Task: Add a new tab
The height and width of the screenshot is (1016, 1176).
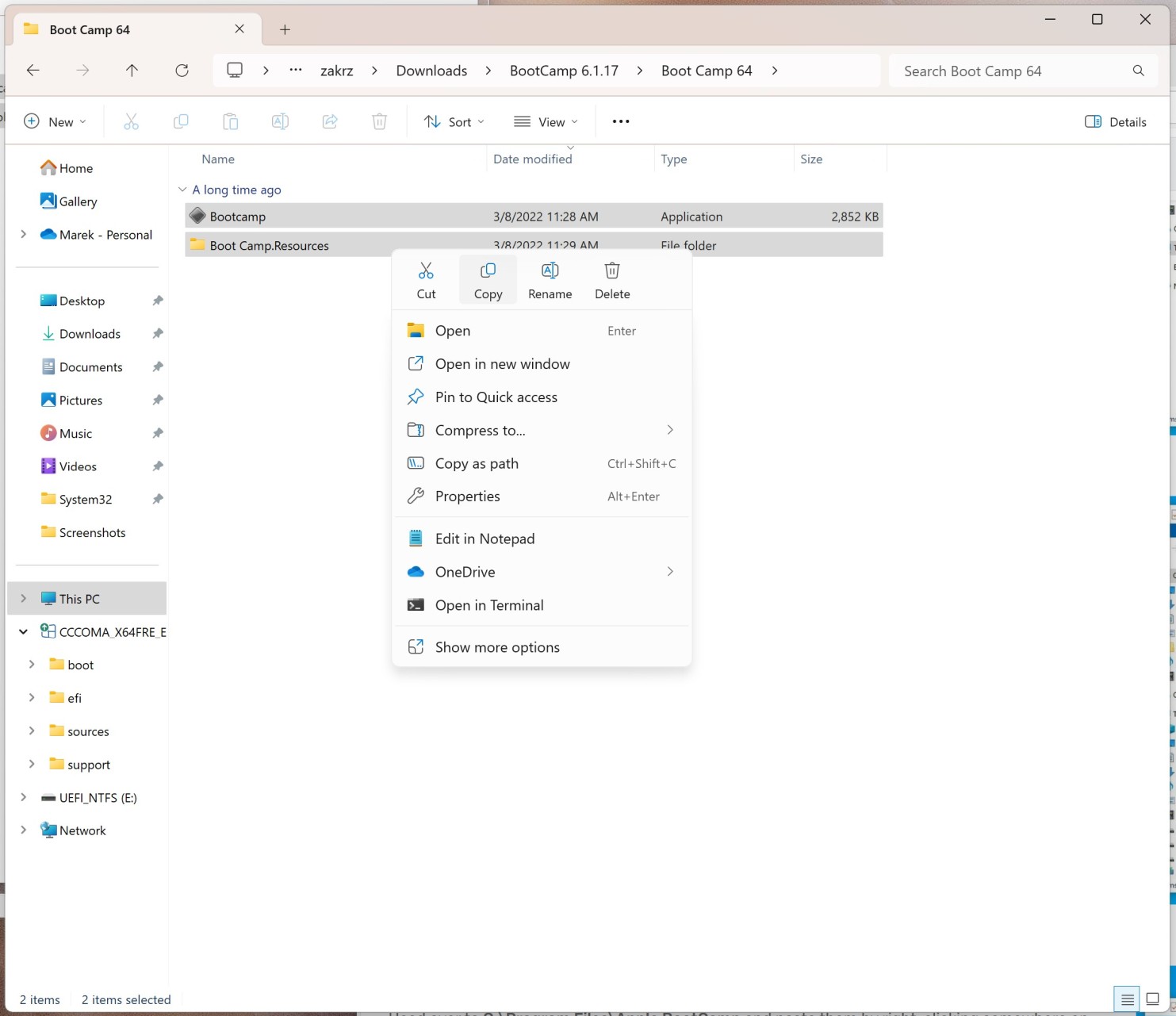Action: click(x=285, y=29)
